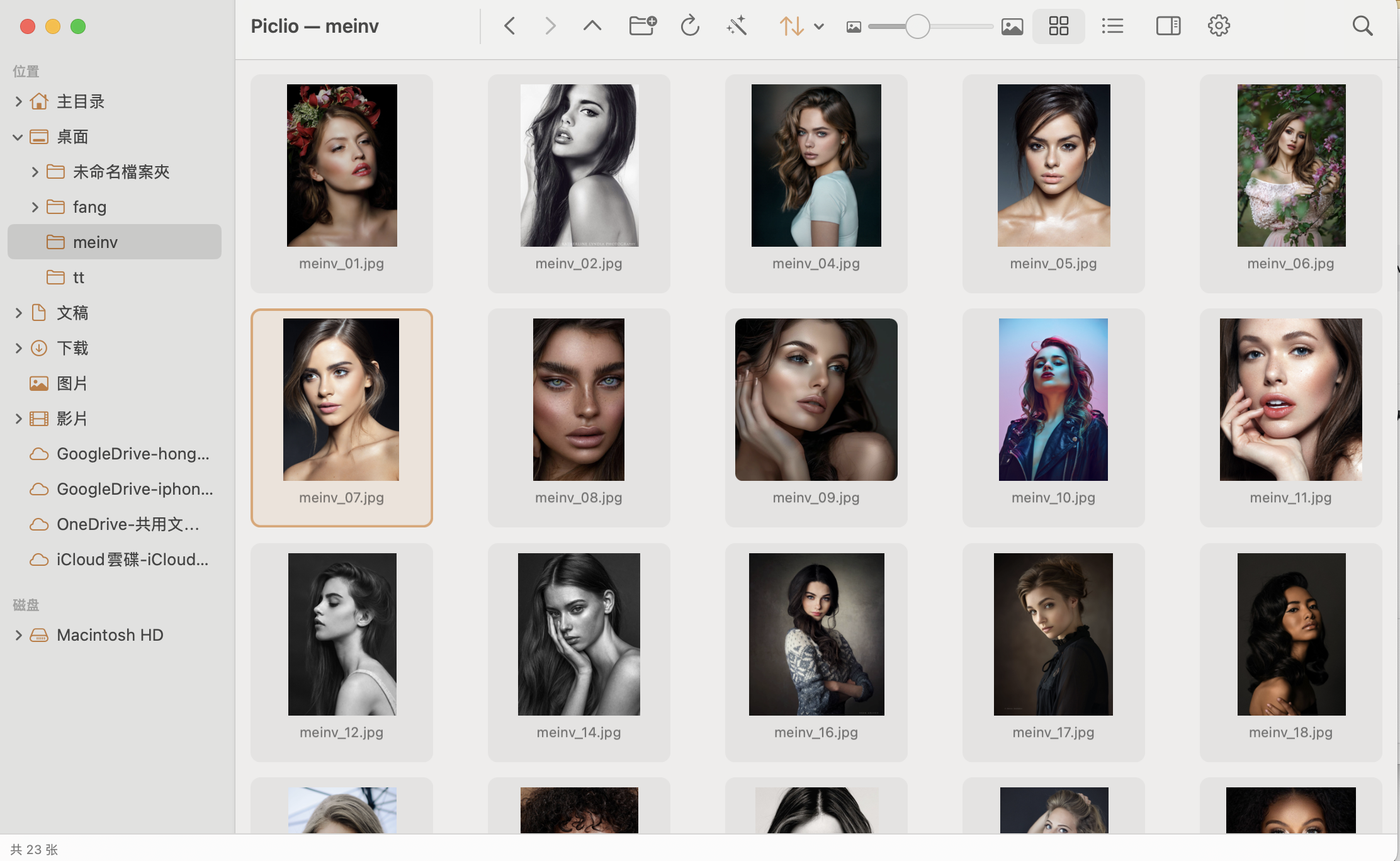Select thumbnail meinv_14.jpg
Screen dimensions: 1400x861
coord(579,653)
